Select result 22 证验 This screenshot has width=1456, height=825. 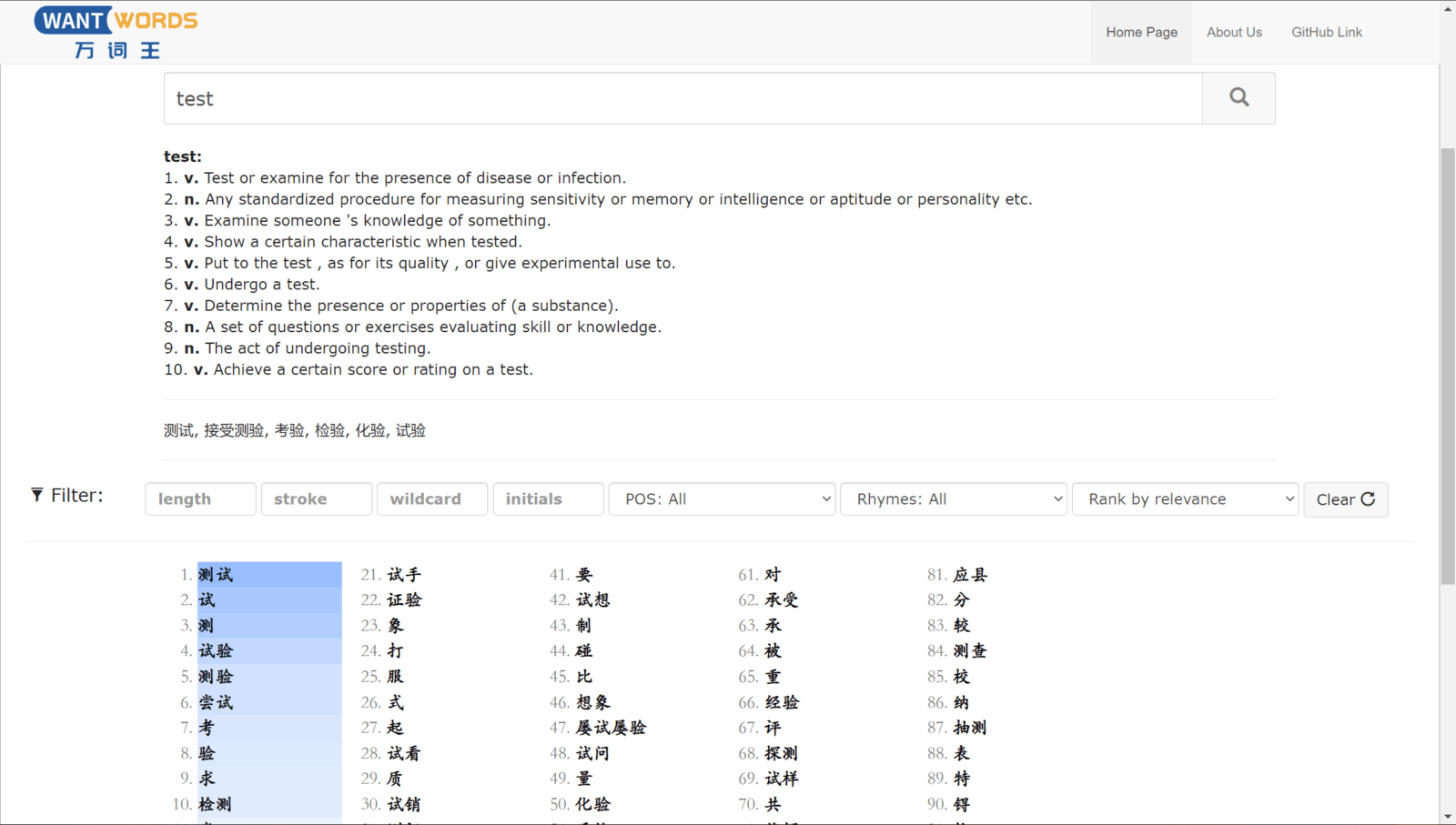404,600
